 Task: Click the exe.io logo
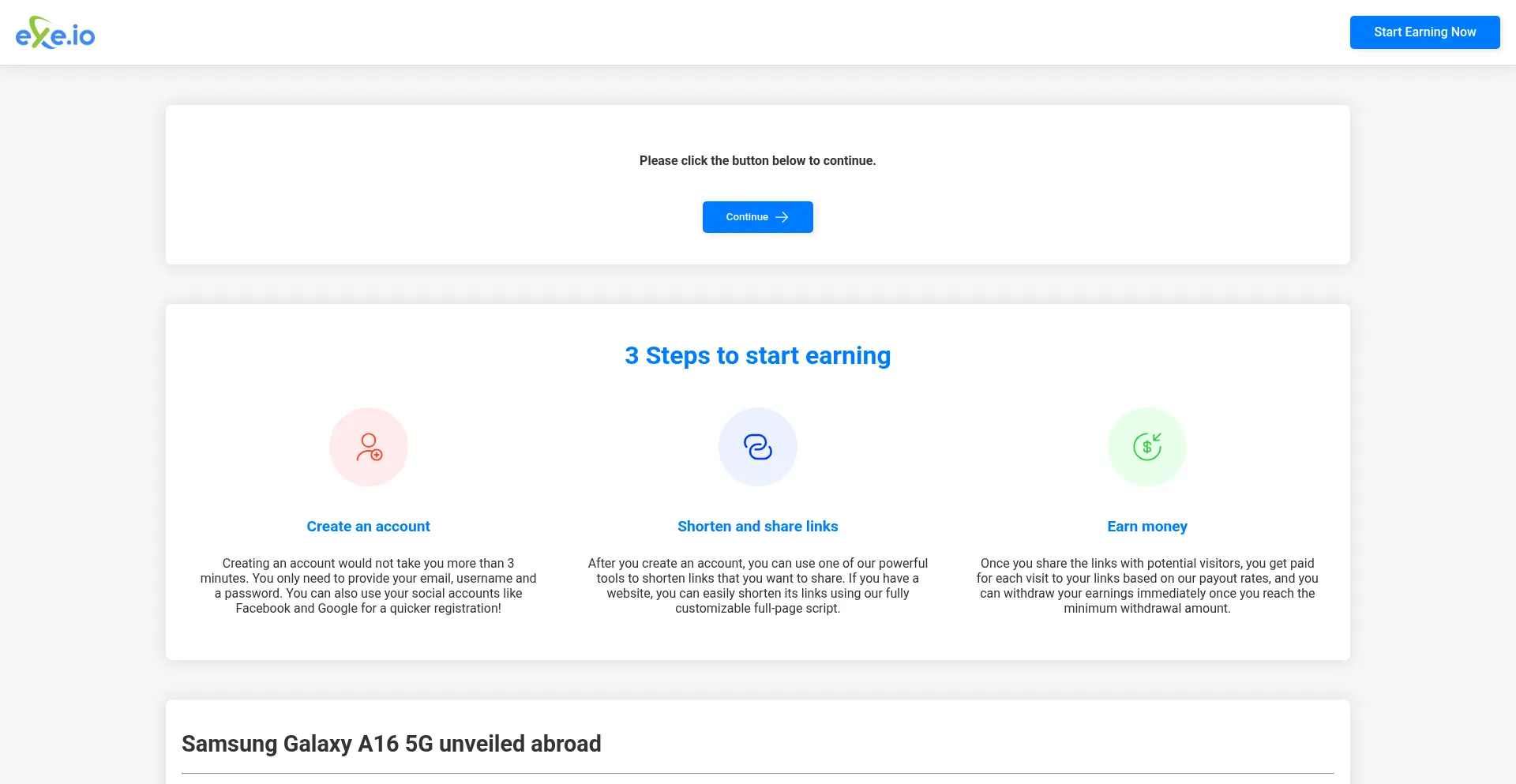(x=55, y=33)
